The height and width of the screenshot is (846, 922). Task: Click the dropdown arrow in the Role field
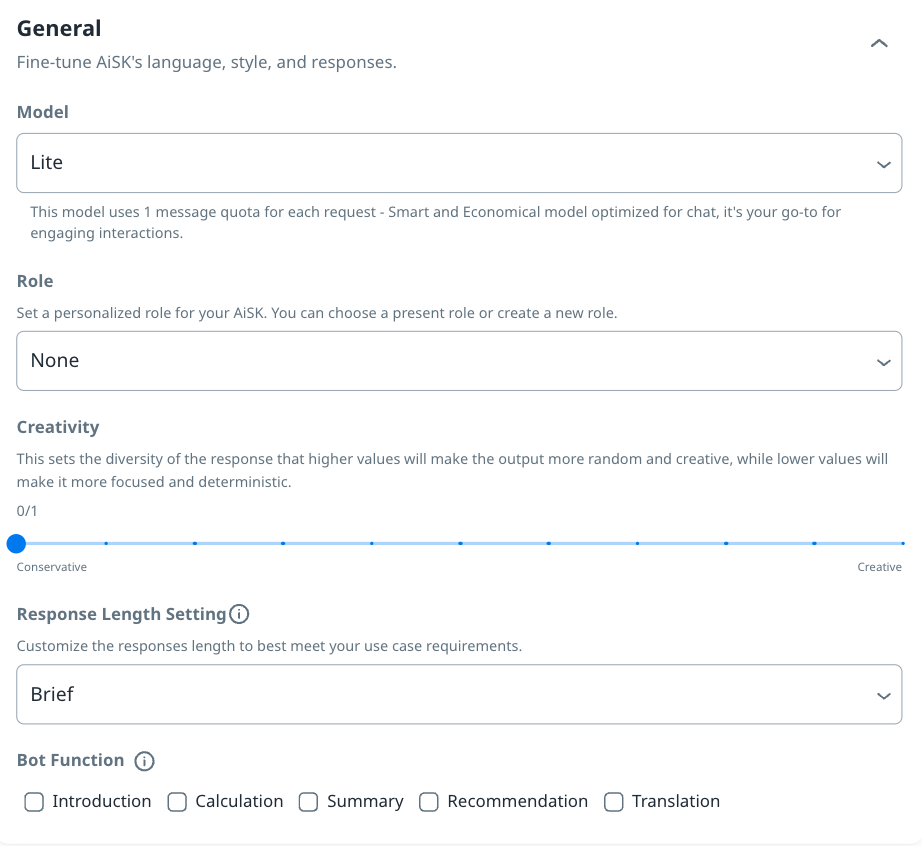883,362
